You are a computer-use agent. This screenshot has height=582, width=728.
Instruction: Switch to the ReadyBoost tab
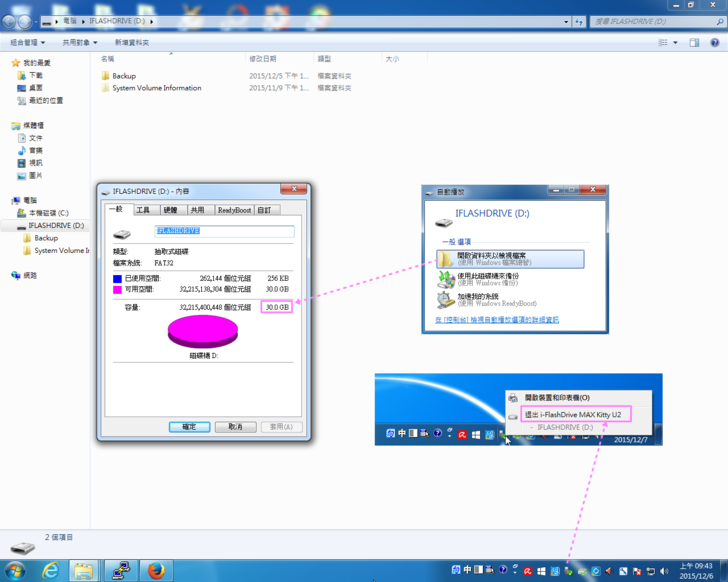[x=234, y=210]
